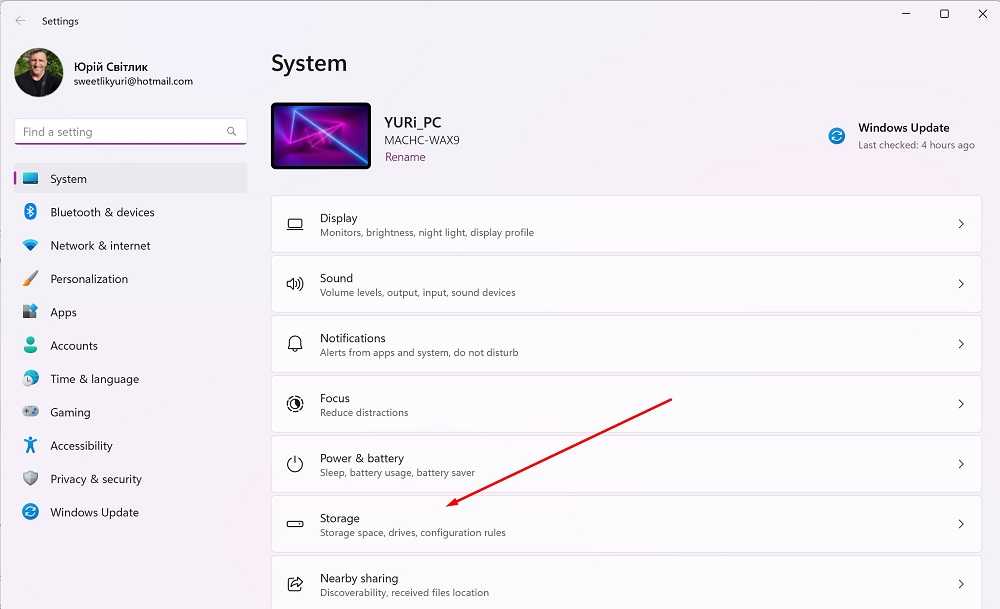1000x609 pixels.
Task: Open Storage row chevron
Action: [x=961, y=524]
